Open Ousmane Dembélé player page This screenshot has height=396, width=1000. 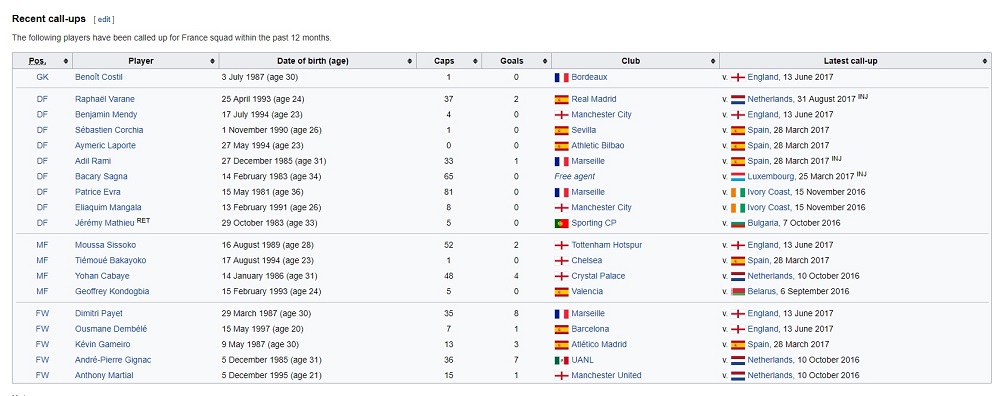(x=111, y=329)
